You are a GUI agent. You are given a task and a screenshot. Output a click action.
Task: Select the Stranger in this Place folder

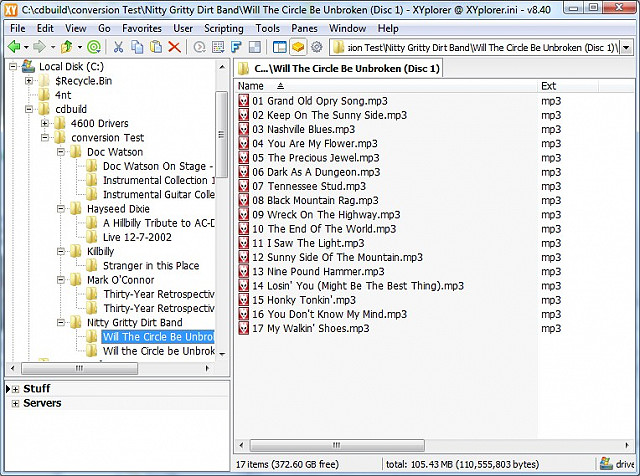(151, 266)
